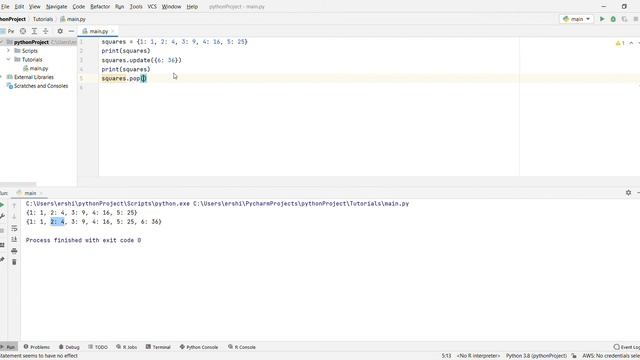640x360 pixels.
Task: Open the Run menu
Action: point(120,7)
